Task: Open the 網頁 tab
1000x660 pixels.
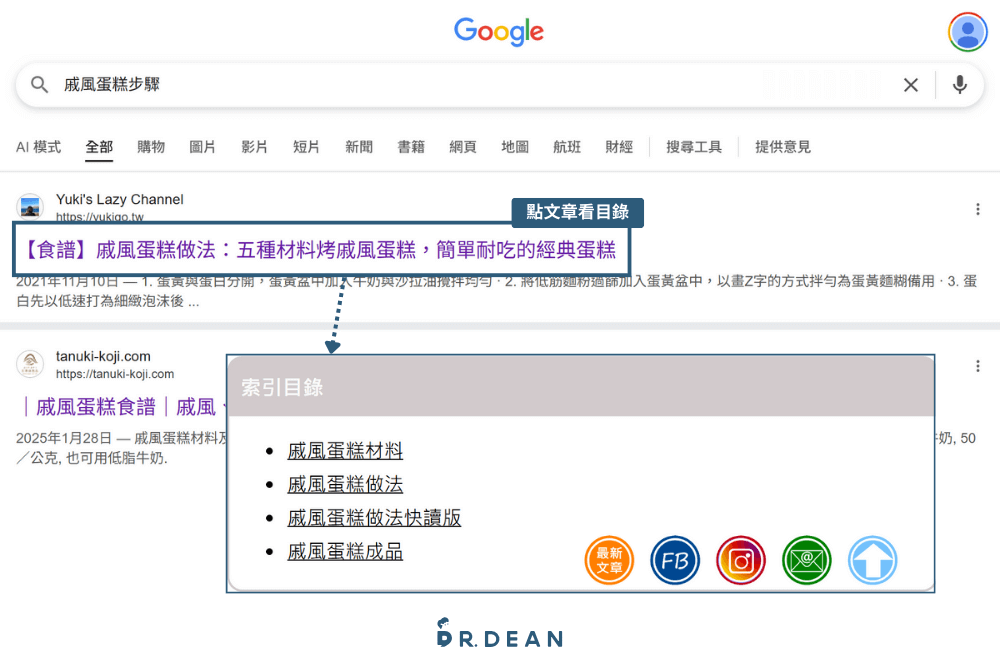Action: point(462,147)
